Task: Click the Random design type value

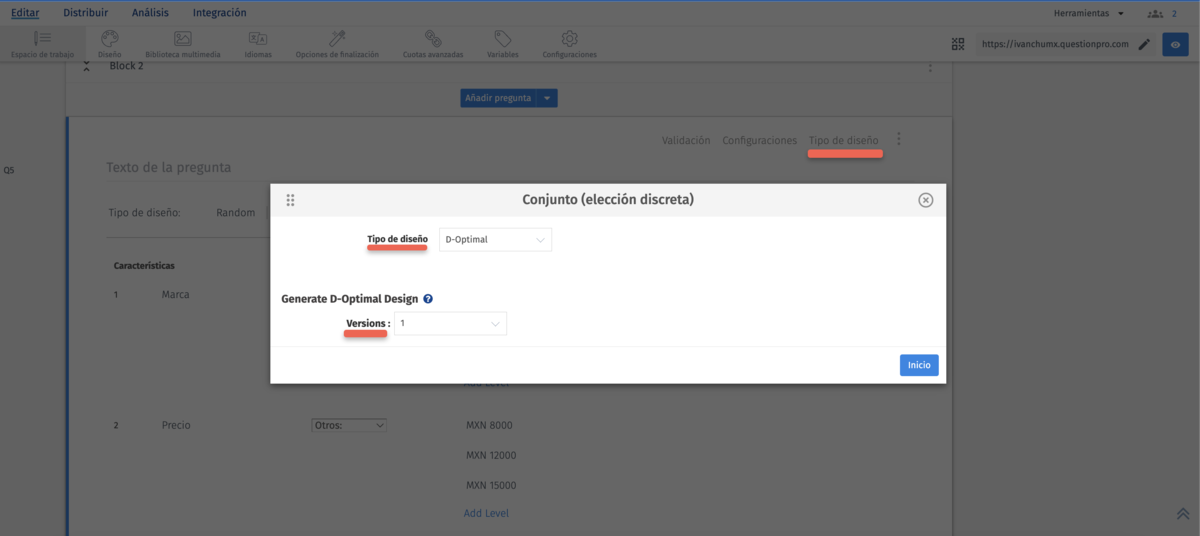Action: click(x=236, y=213)
